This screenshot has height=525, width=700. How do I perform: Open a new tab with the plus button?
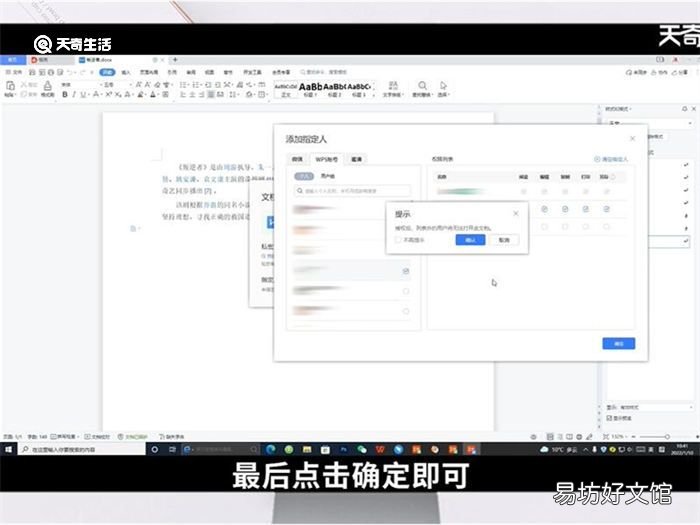tap(175, 59)
